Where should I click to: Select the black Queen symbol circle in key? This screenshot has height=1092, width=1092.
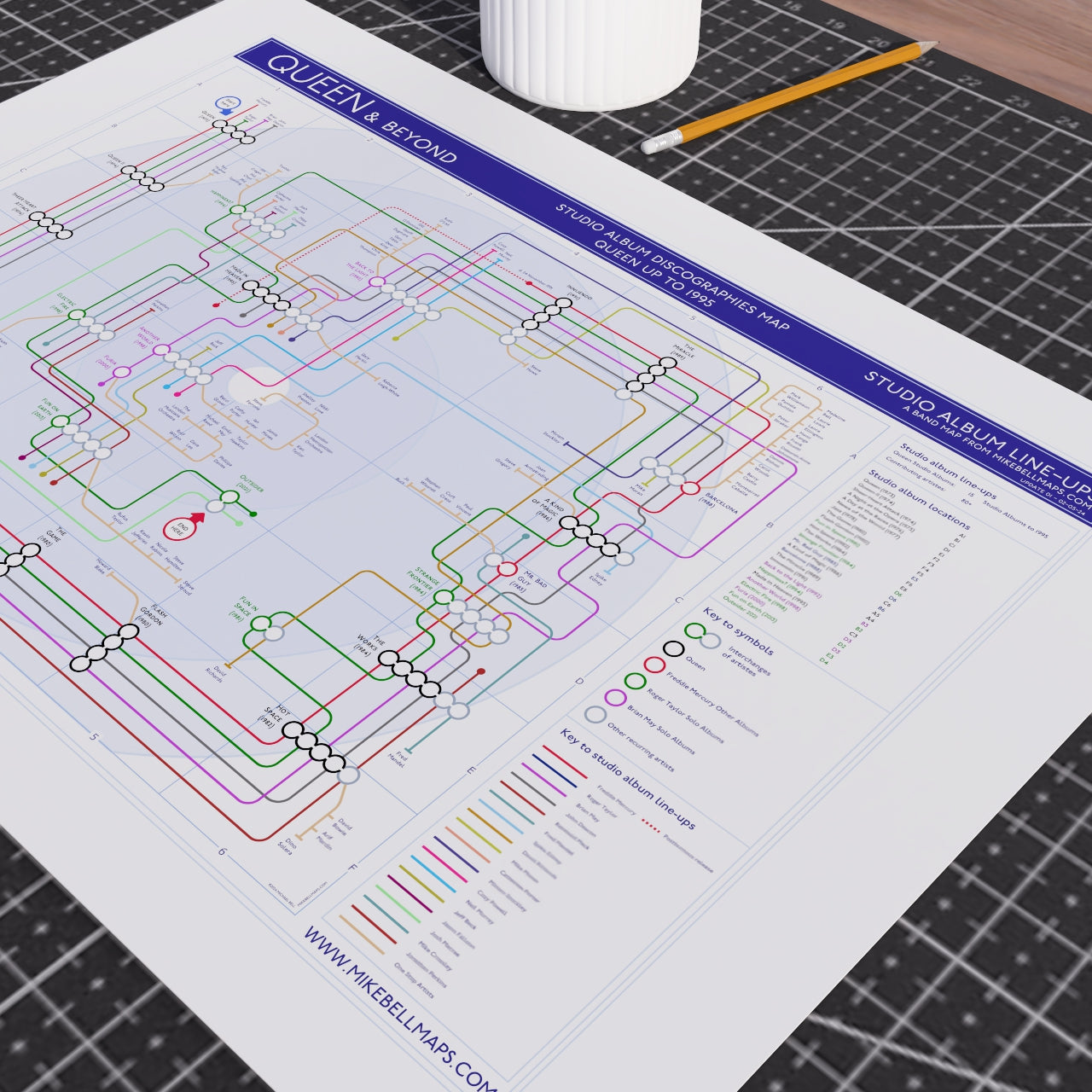click(673, 649)
